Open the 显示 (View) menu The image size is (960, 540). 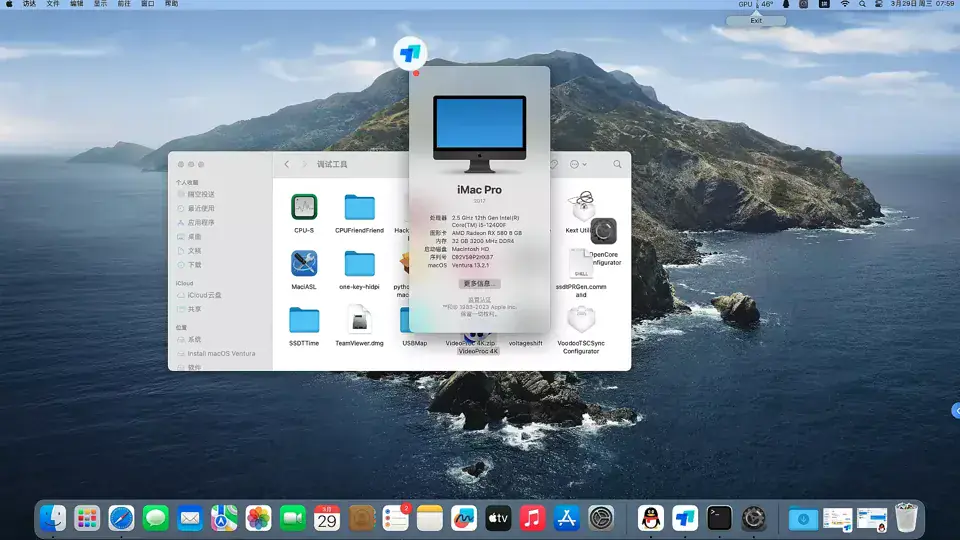(x=100, y=4)
